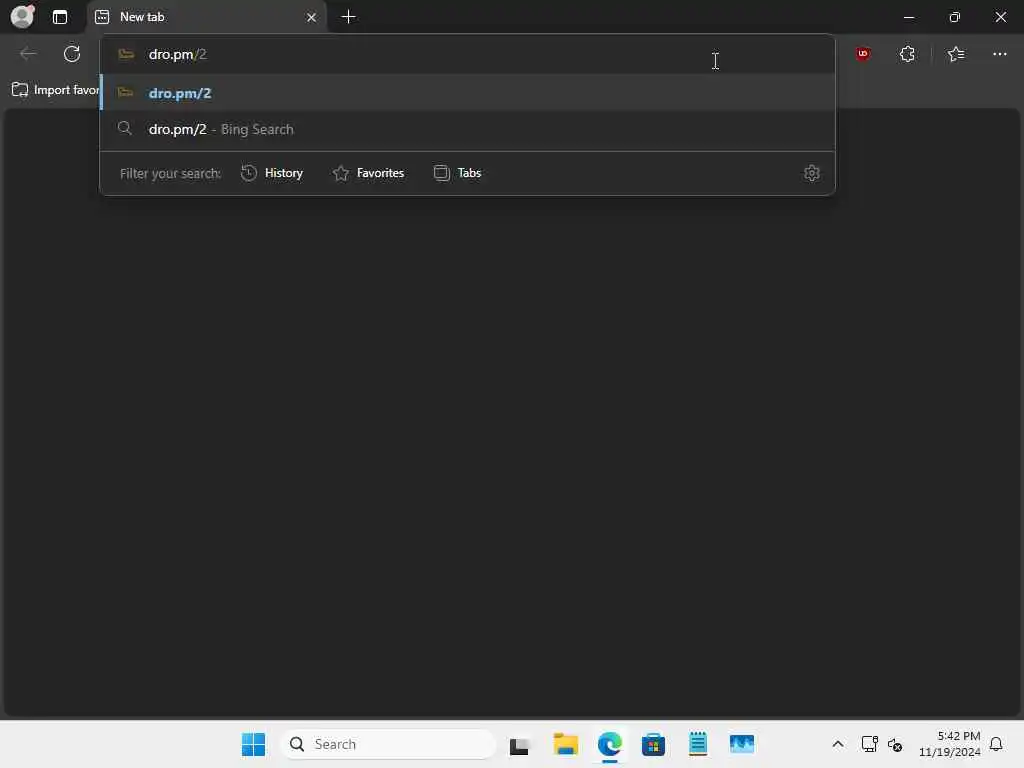Select dro.pm/2 Bing Search suggestion
This screenshot has width=1024, height=768.
click(467, 129)
